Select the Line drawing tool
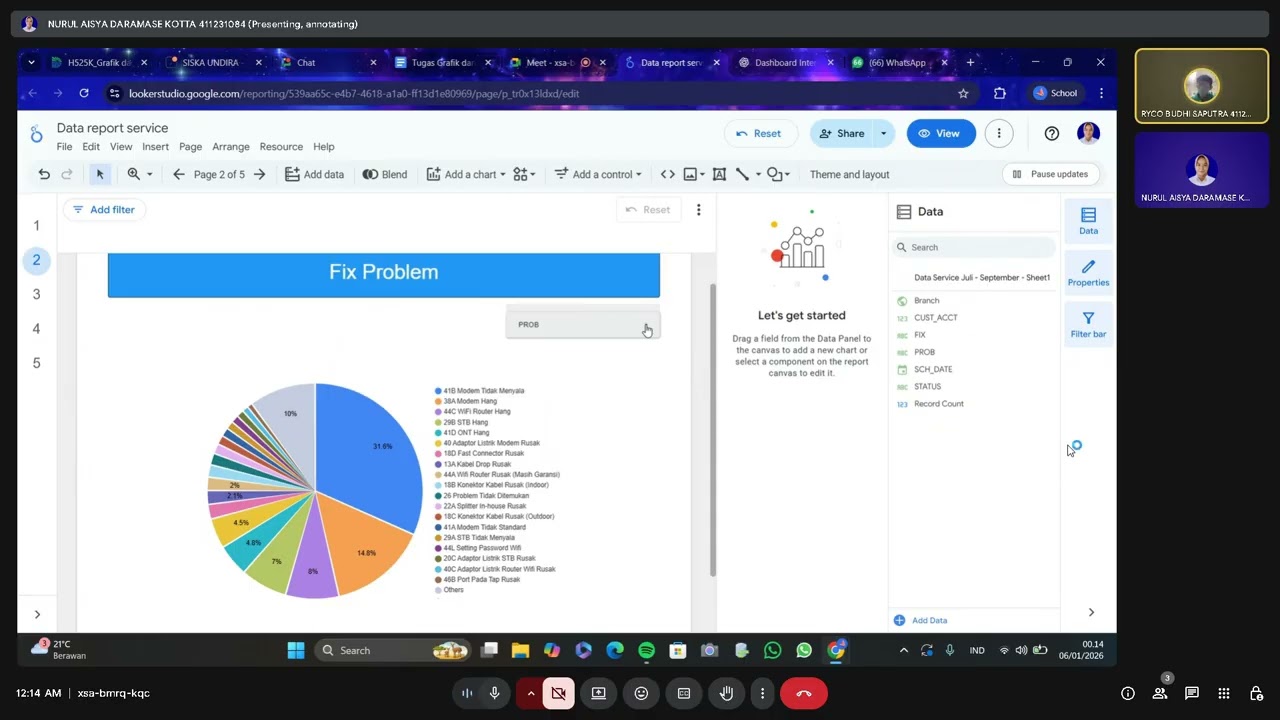This screenshot has height=720, width=1280. pyautogui.click(x=742, y=174)
